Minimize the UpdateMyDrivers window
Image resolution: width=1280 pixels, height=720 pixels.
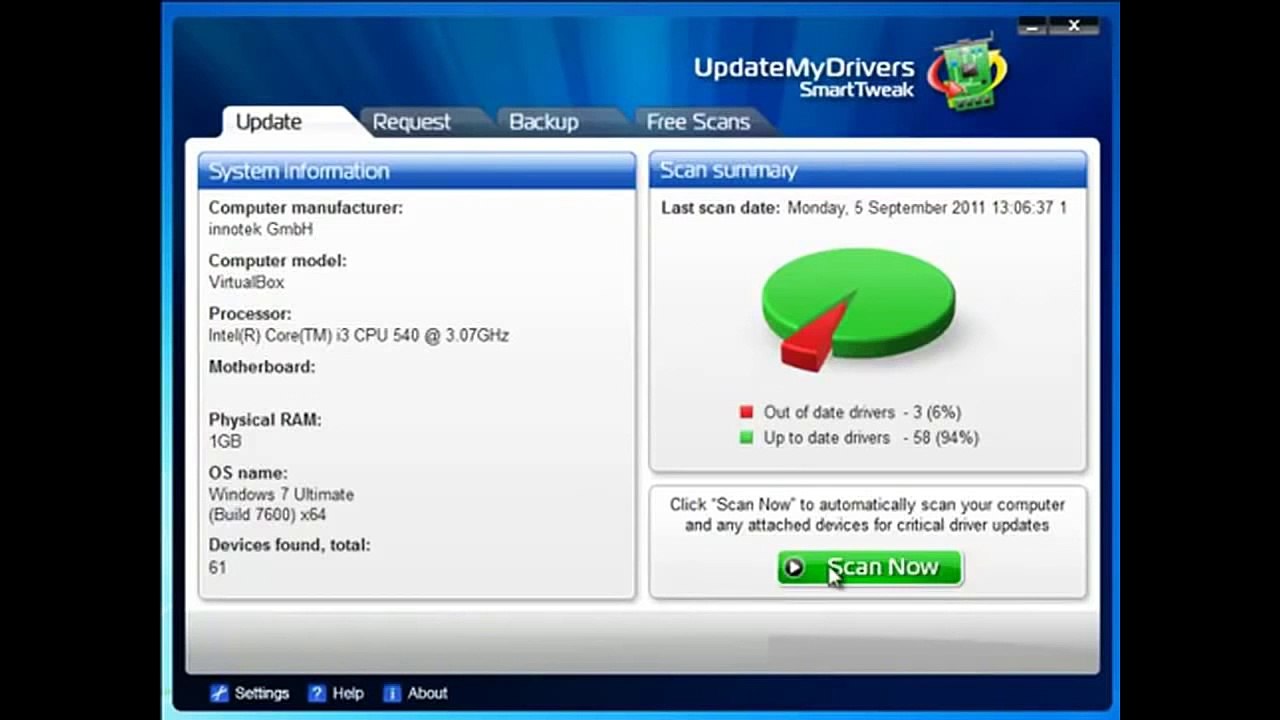click(1033, 25)
